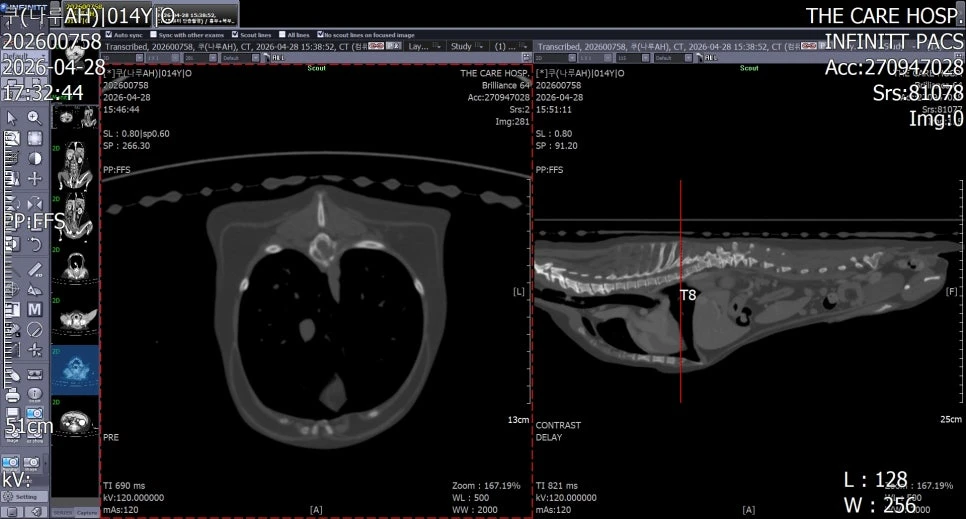Viewport: 966px width, 519px height.
Task: Select the first thumbnail at top of series strip
Action: (75, 116)
